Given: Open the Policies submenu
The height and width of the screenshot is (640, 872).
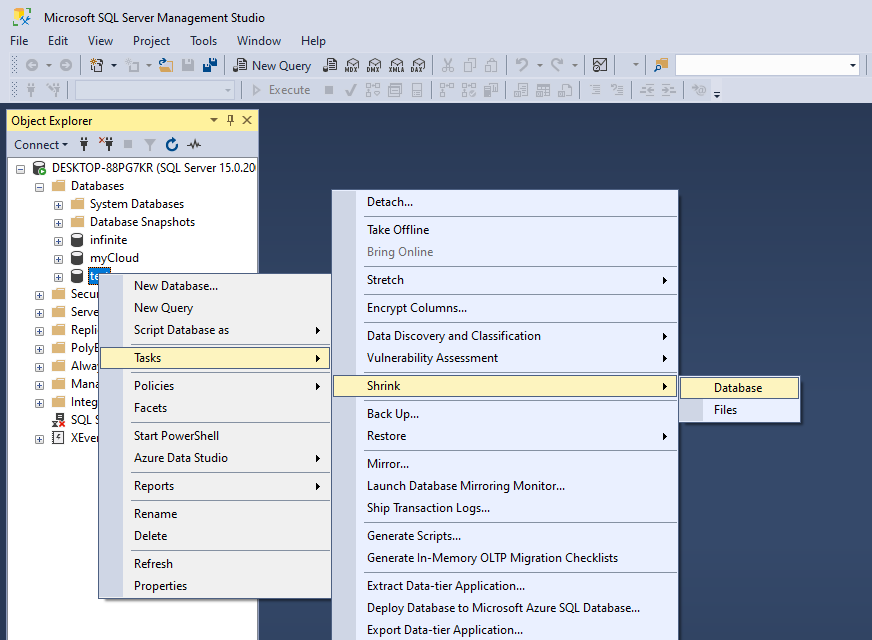Looking at the screenshot, I should (x=215, y=386).
